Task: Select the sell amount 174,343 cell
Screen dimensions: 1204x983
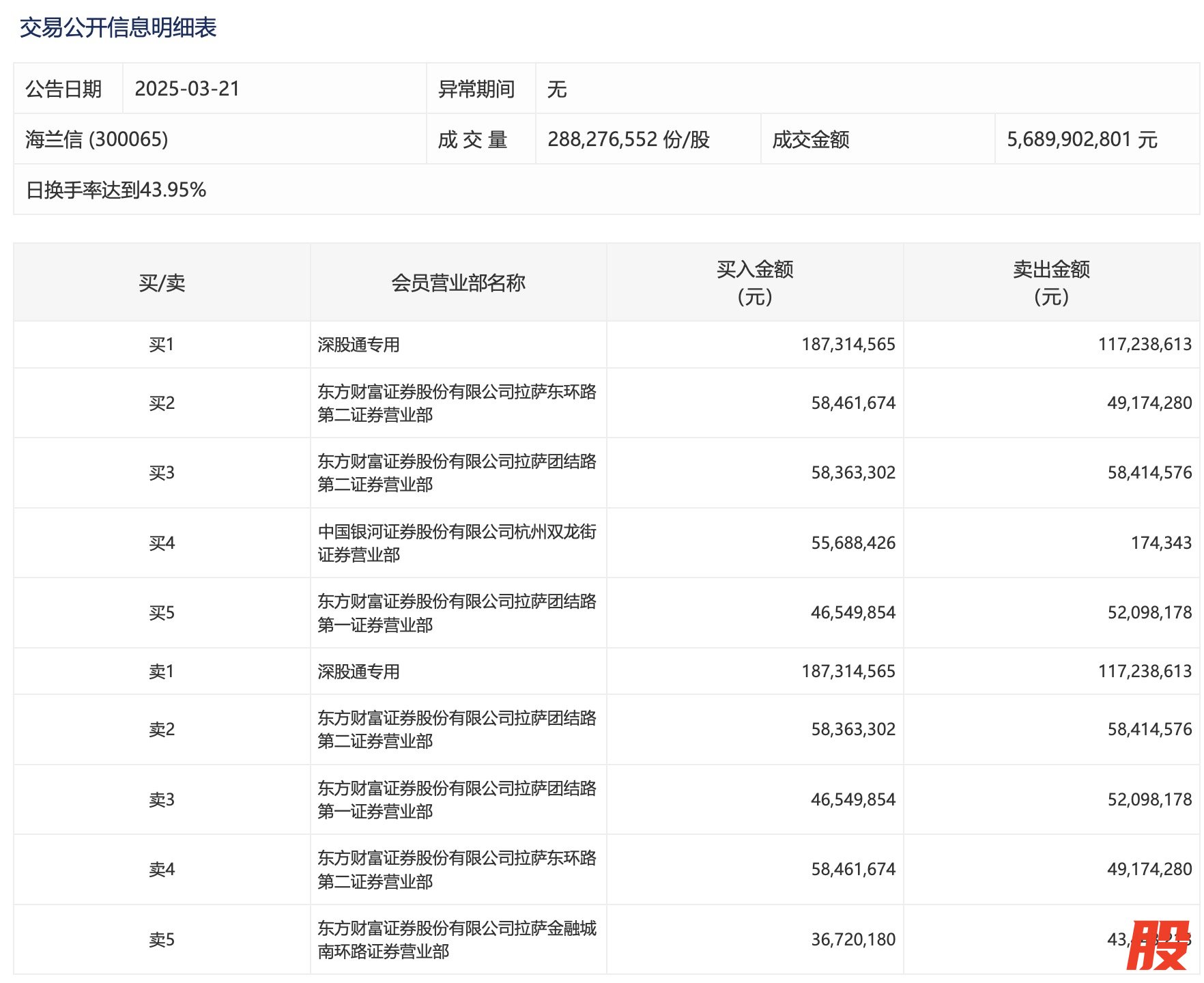Action: point(1161,543)
